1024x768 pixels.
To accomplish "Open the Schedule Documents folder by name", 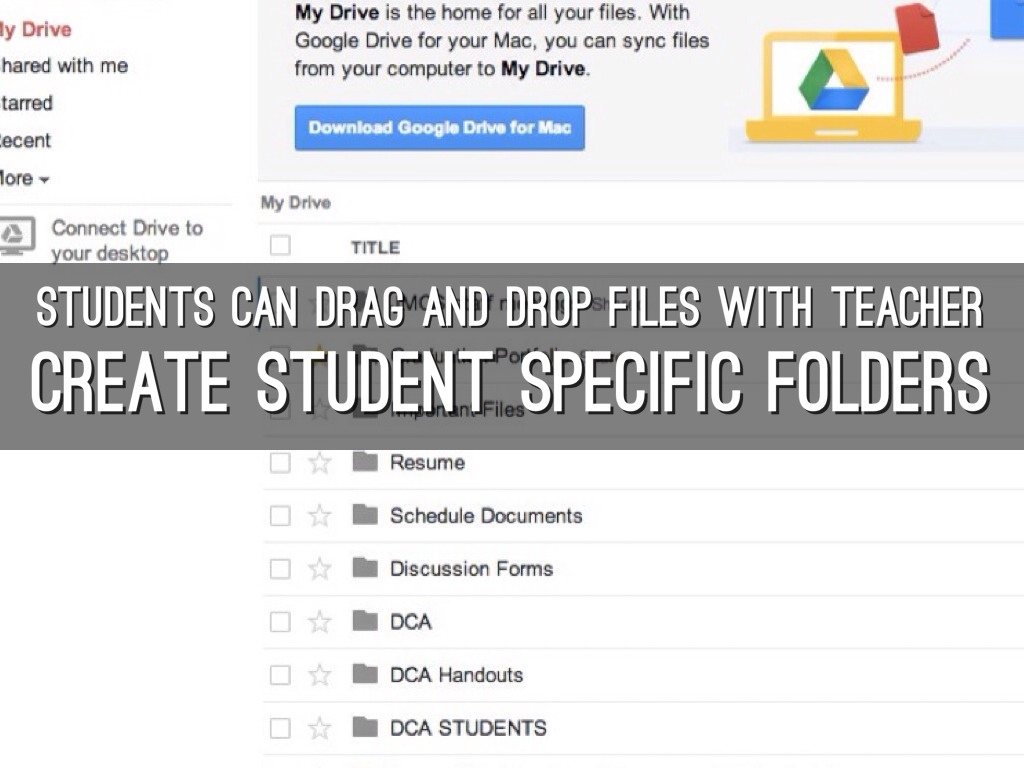I will click(486, 515).
